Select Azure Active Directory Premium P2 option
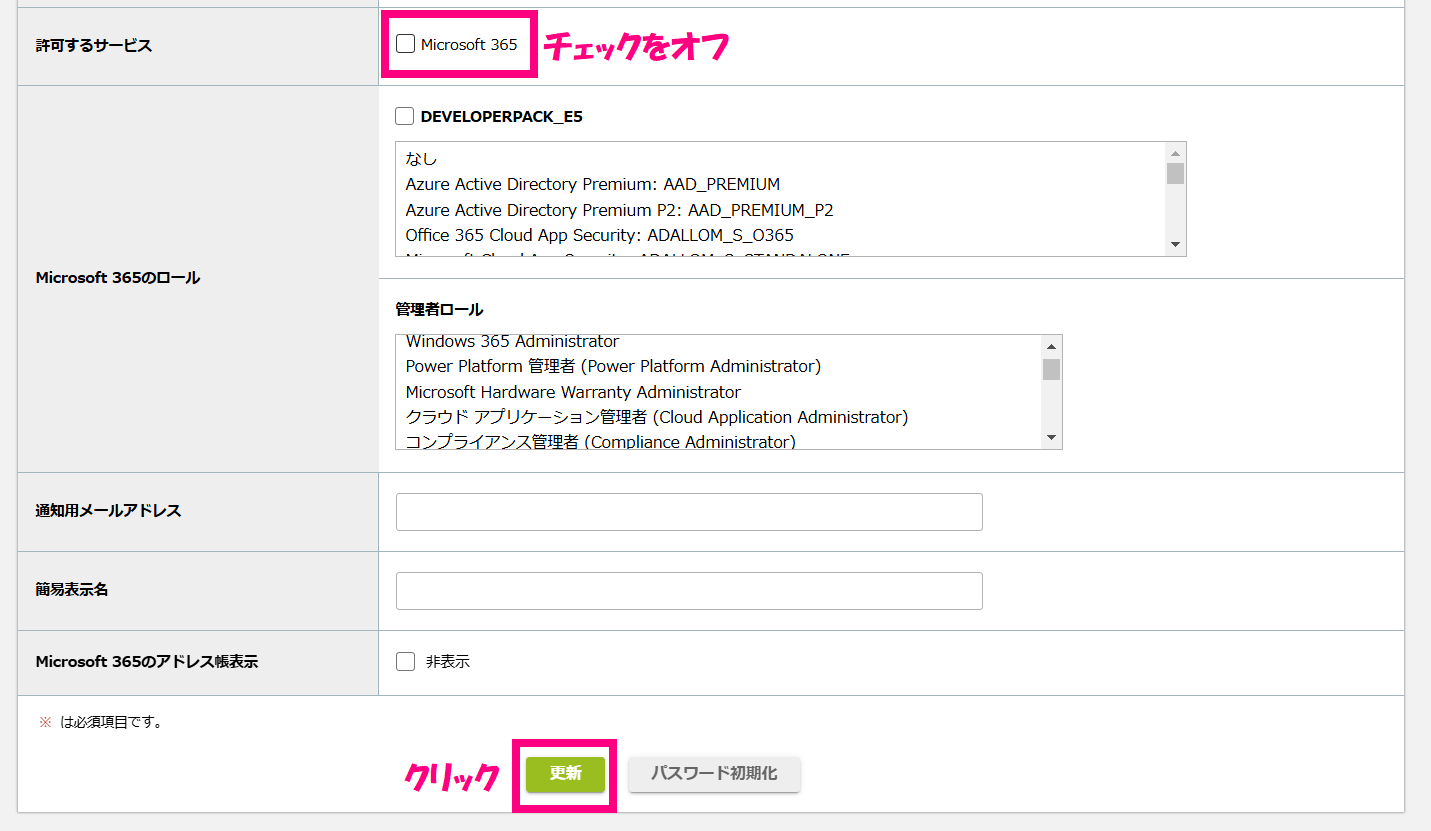1431x831 pixels. point(619,210)
